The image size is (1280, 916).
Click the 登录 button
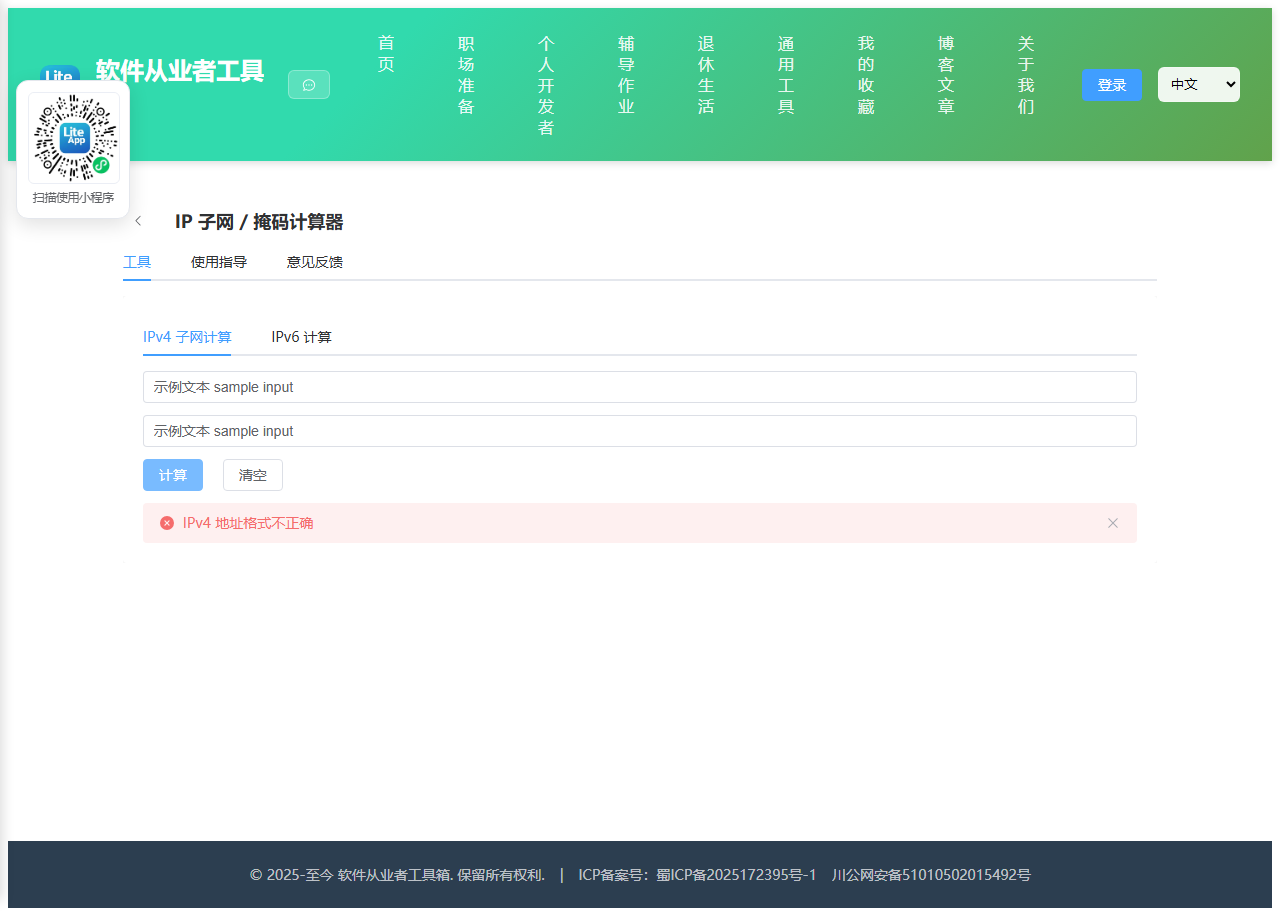pos(1112,85)
